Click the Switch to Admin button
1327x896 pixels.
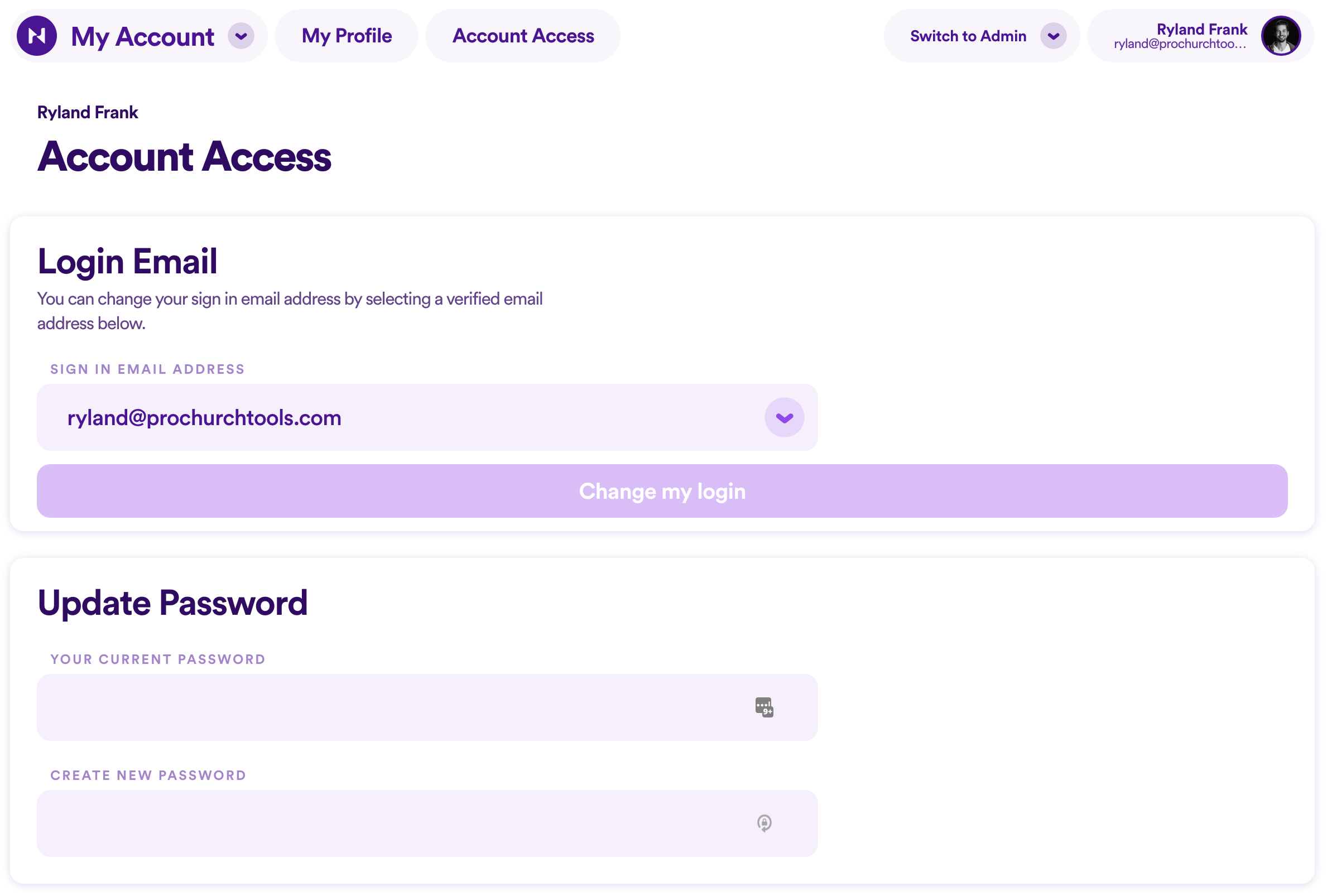[968, 36]
